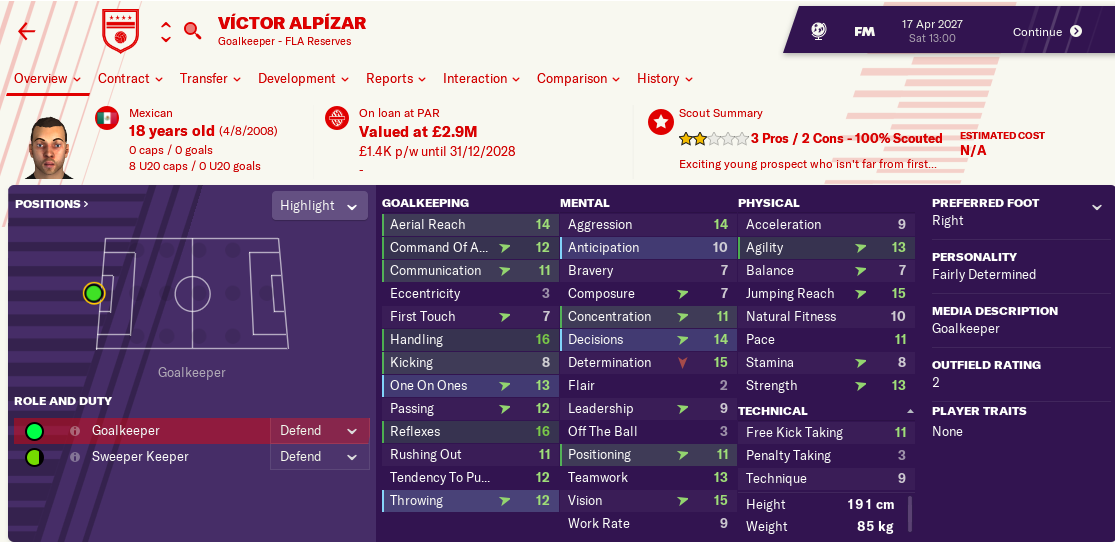Open player search magnifying glass
Image resolution: width=1115 pixels, height=542 pixels.
(193, 31)
